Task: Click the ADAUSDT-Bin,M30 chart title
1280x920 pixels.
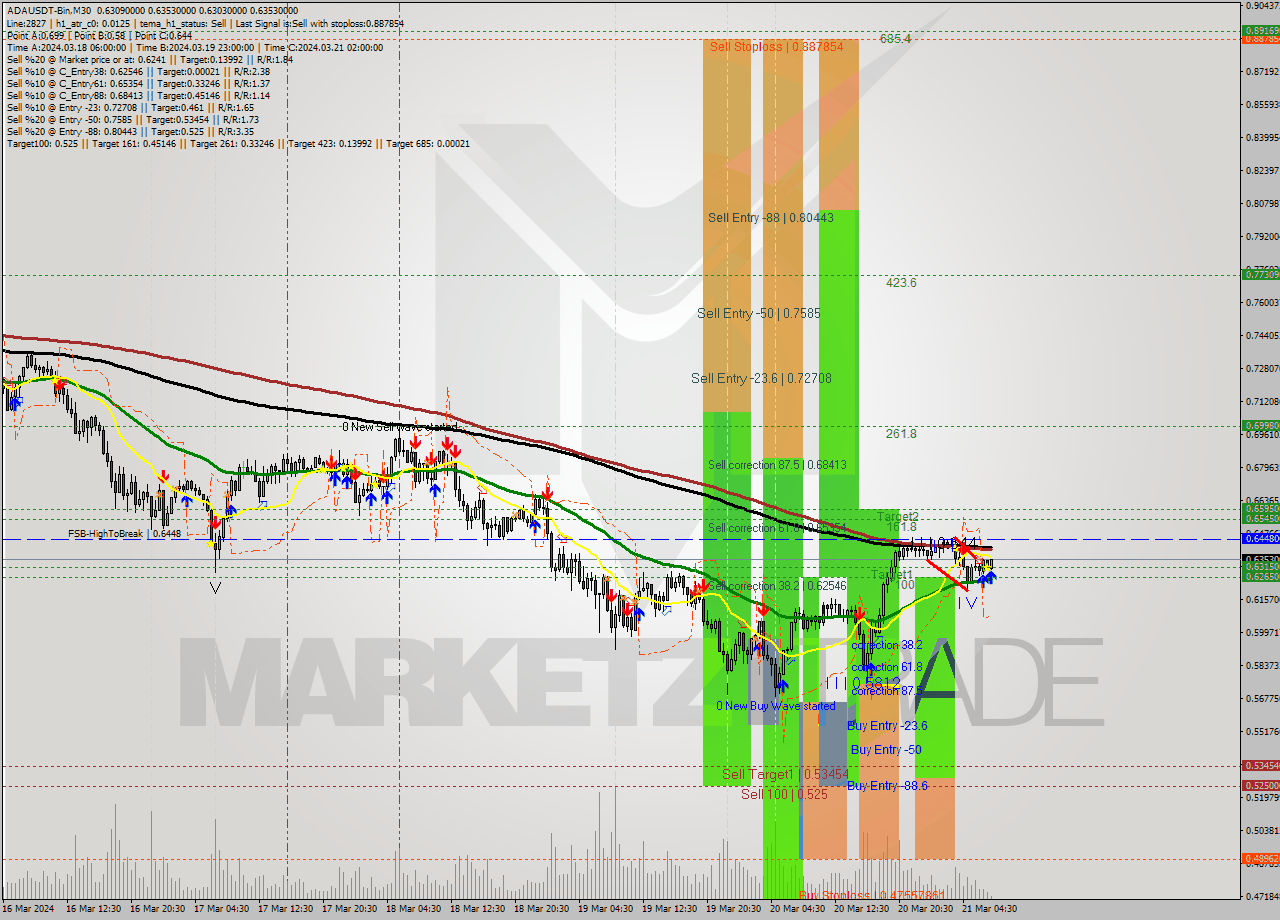Action: (x=152, y=11)
